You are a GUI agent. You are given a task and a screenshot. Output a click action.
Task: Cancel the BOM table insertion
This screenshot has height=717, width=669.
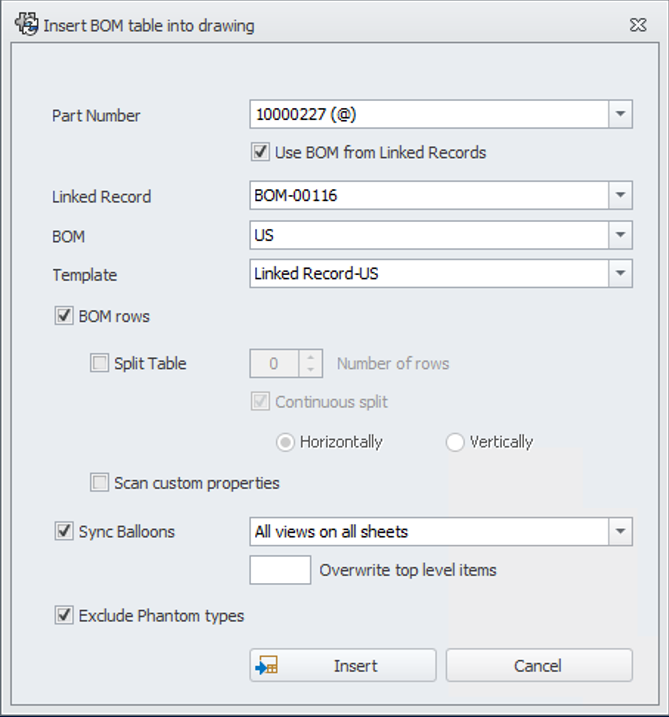(x=539, y=666)
